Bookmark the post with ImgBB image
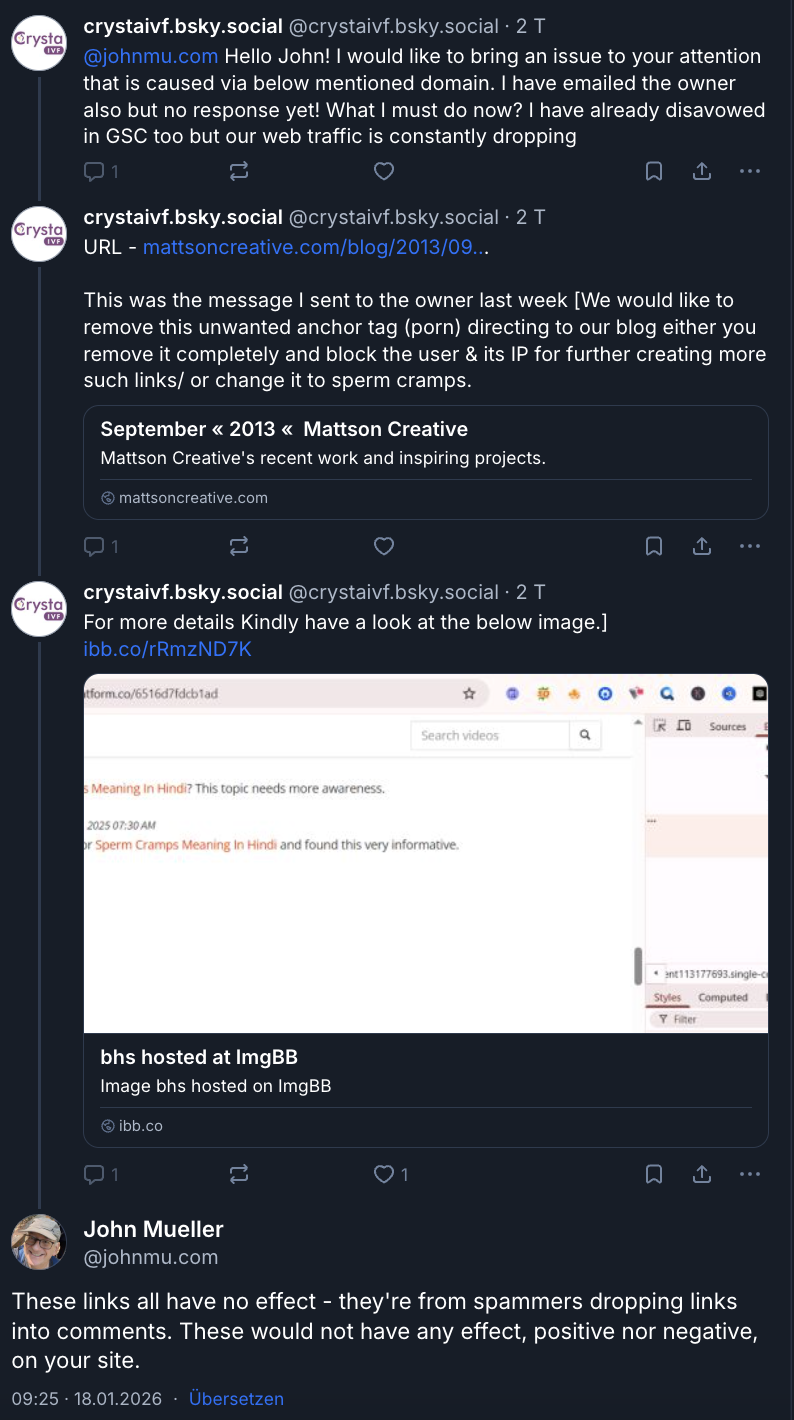The height and width of the screenshot is (1420, 794). 654,1174
